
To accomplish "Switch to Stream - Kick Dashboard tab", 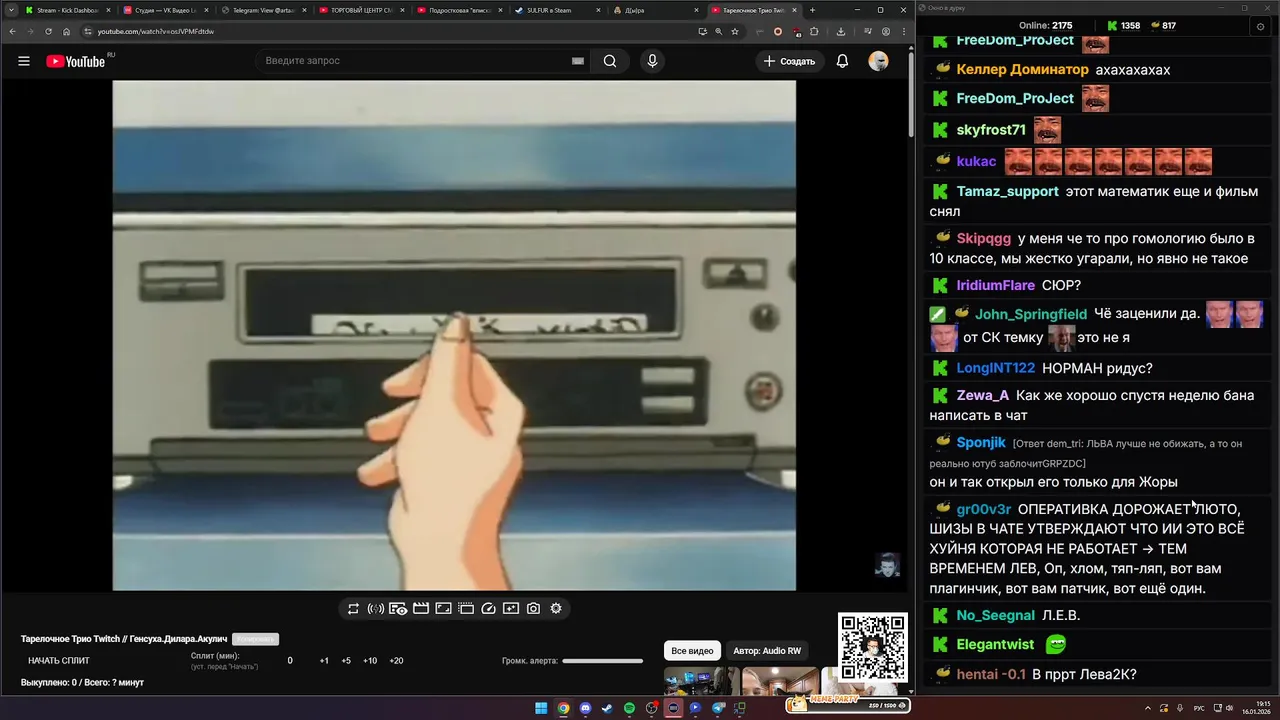I will point(66,10).
